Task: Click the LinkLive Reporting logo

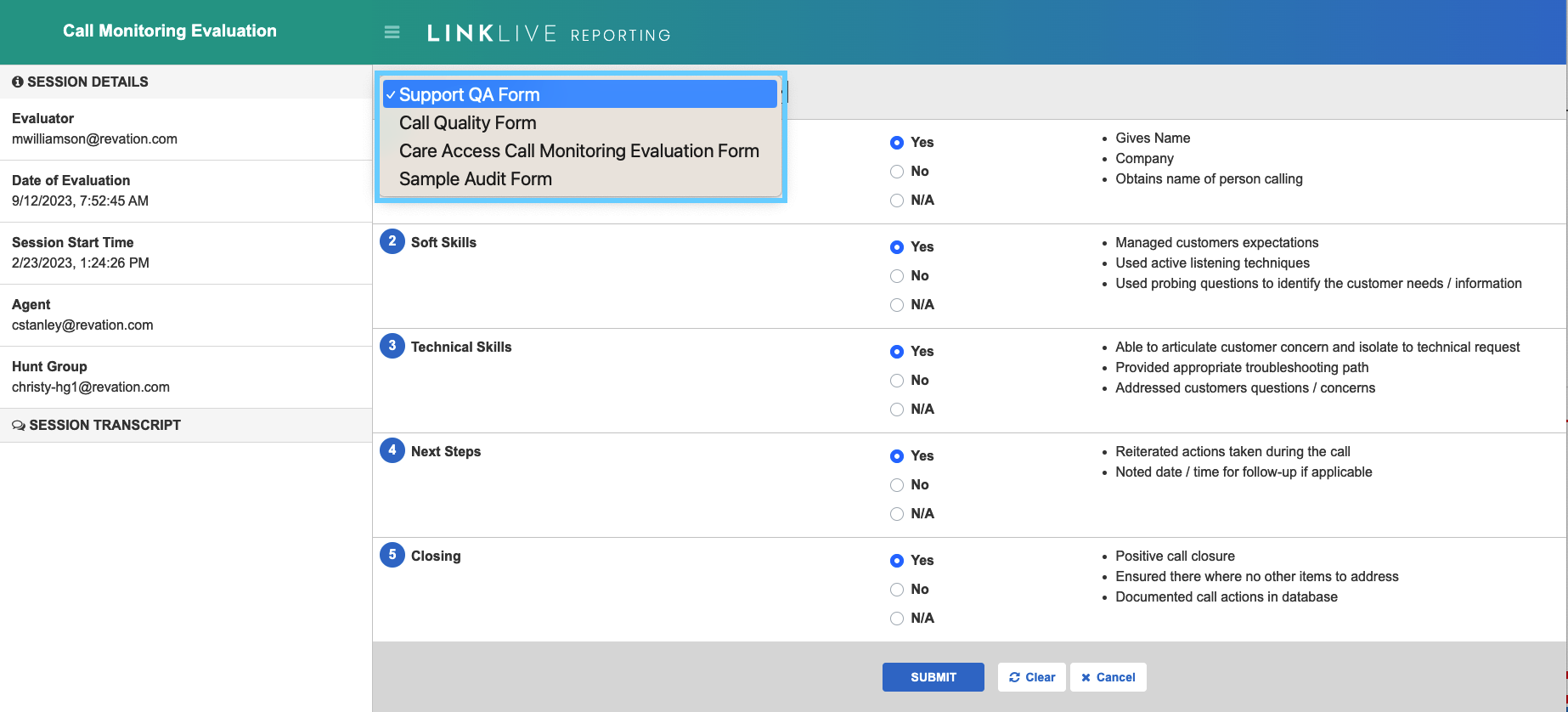Action: pyautogui.click(x=549, y=33)
